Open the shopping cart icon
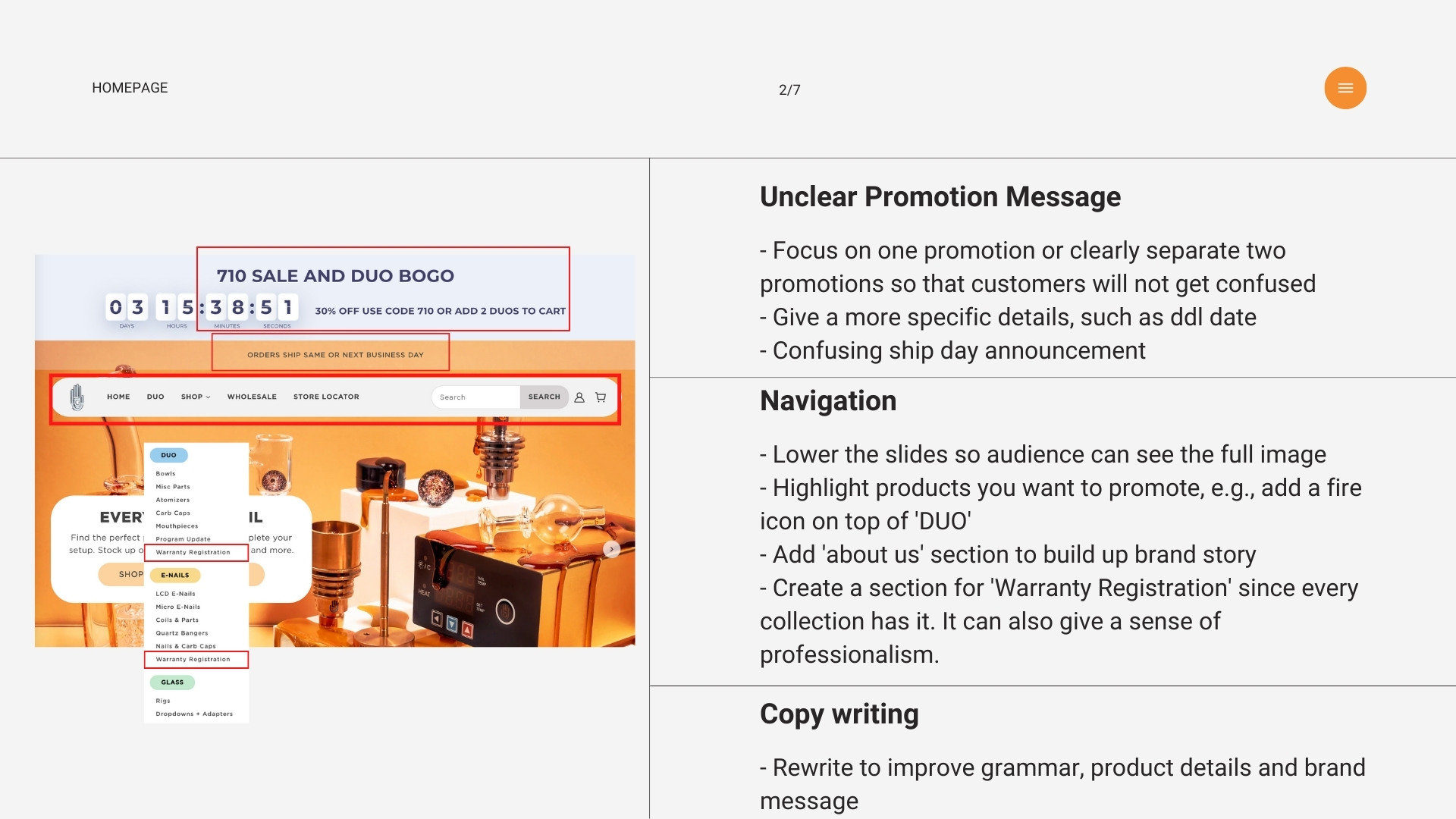 point(601,397)
